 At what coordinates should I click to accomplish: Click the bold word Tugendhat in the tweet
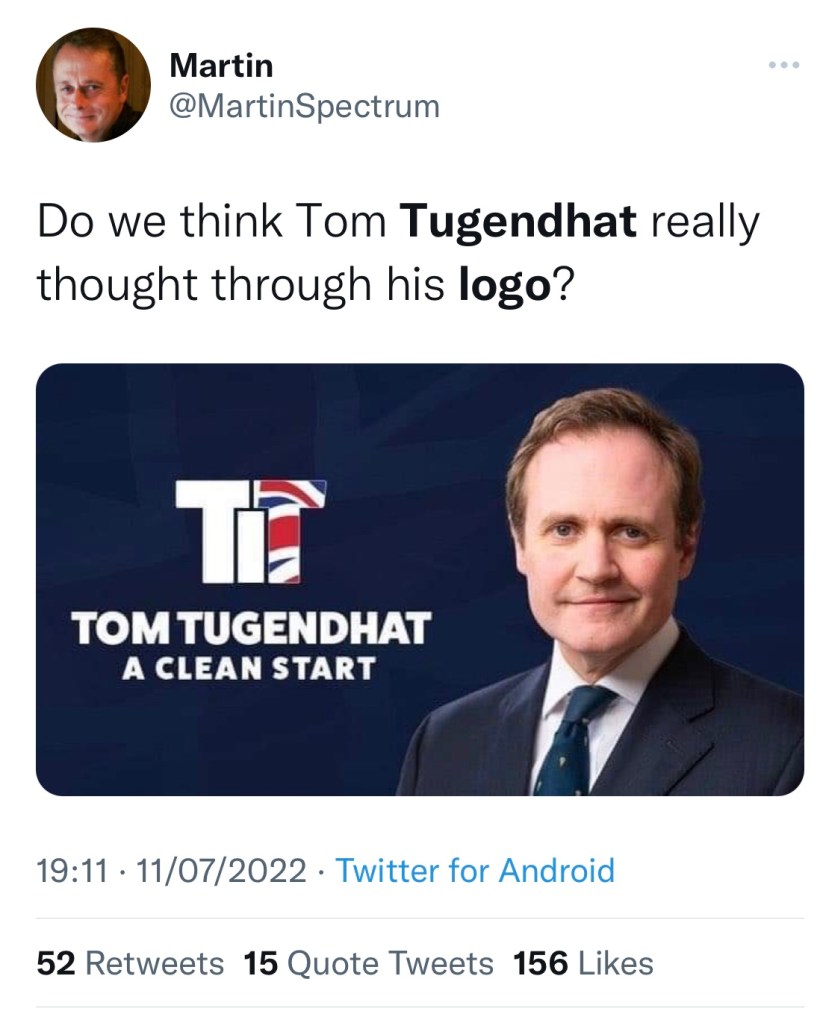pos(519,222)
